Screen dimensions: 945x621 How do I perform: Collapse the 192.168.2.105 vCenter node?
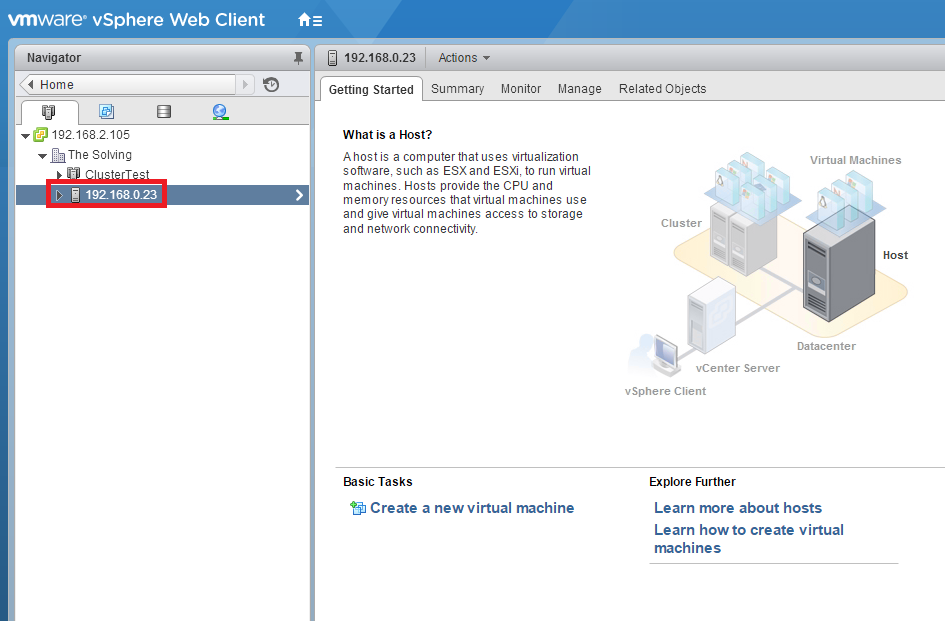(x=25, y=136)
